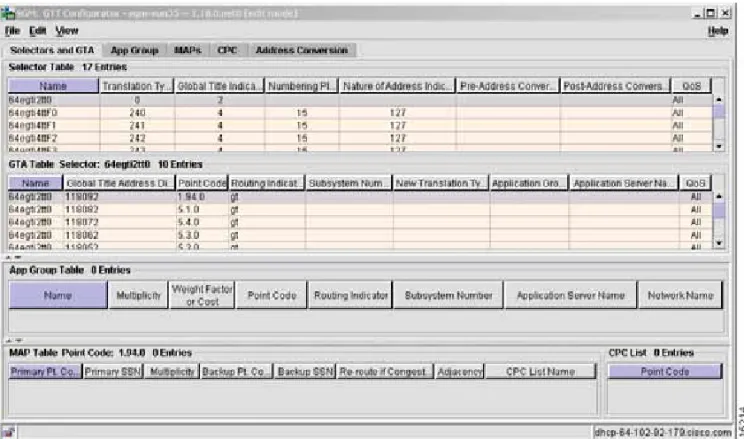
Task: Switch to Selectors and GTA tab
Action: [51, 50]
